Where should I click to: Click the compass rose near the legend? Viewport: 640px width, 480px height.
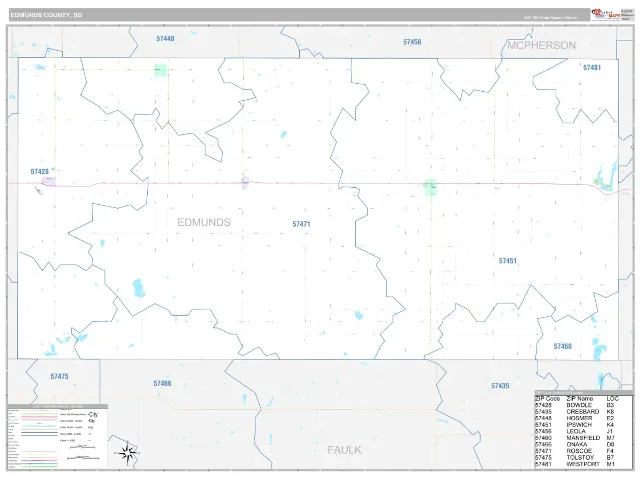[128, 453]
